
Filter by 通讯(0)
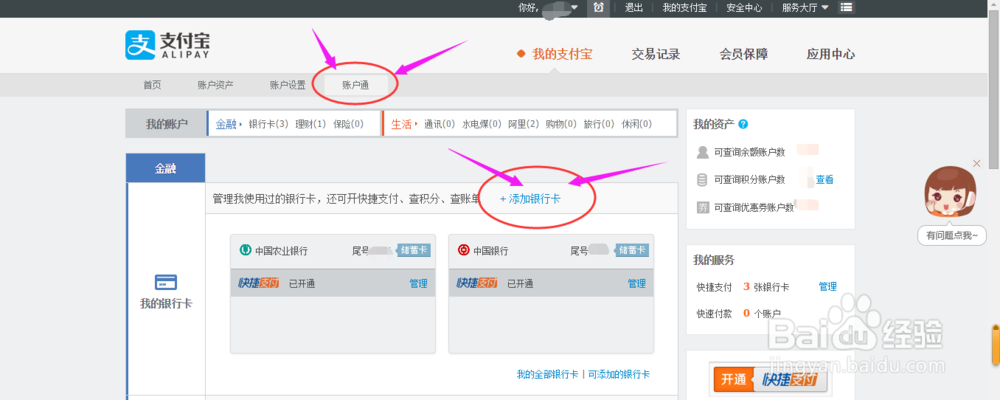click(439, 124)
